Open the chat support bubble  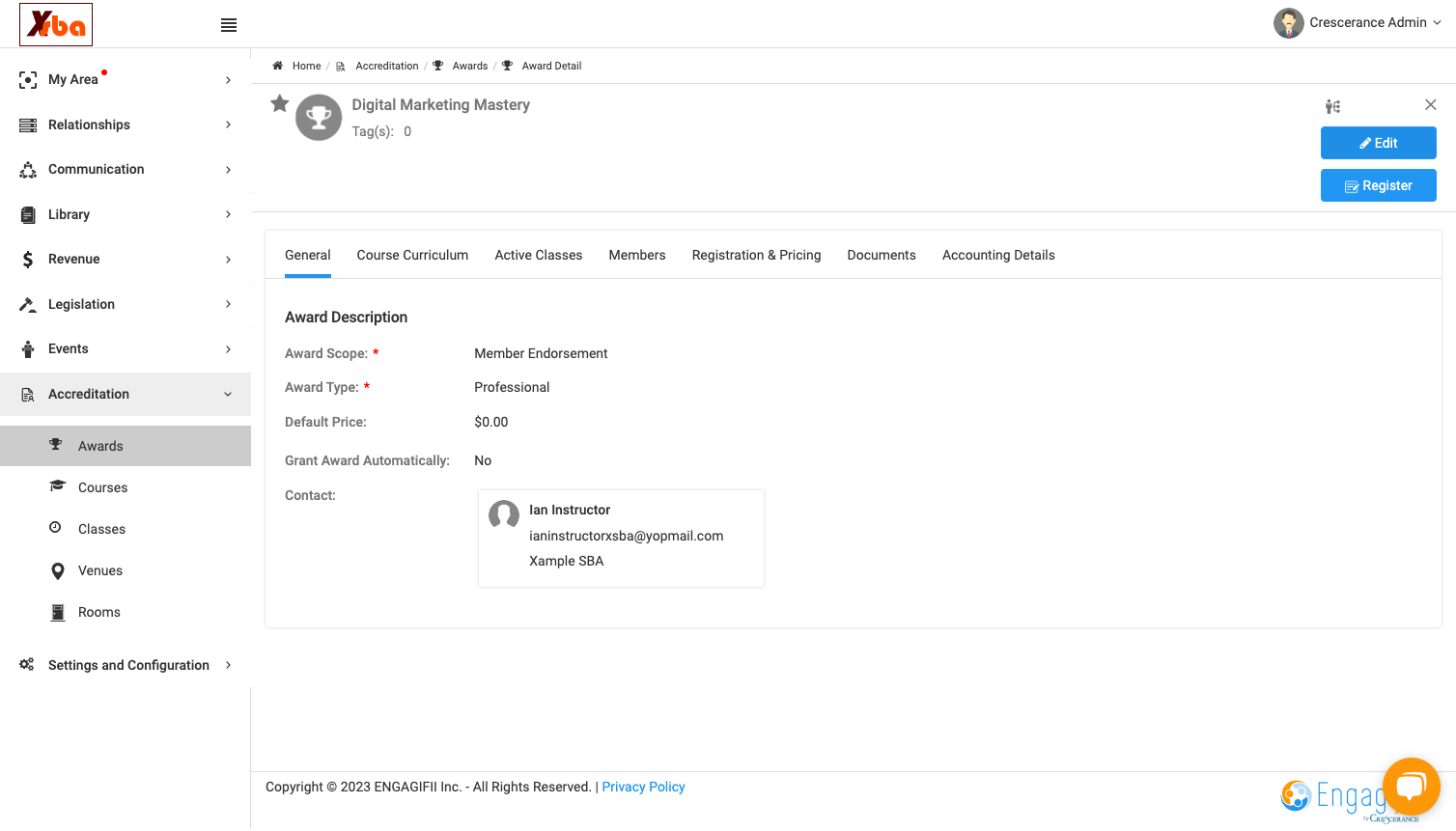click(x=1412, y=787)
